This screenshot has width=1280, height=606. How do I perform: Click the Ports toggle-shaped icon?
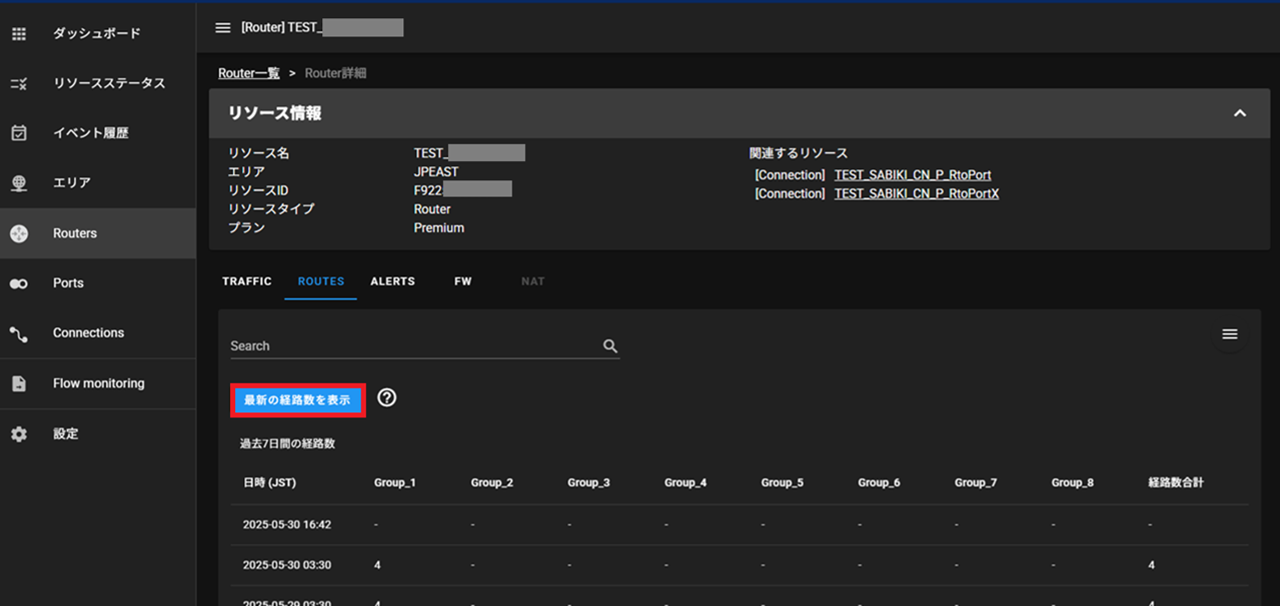19,284
